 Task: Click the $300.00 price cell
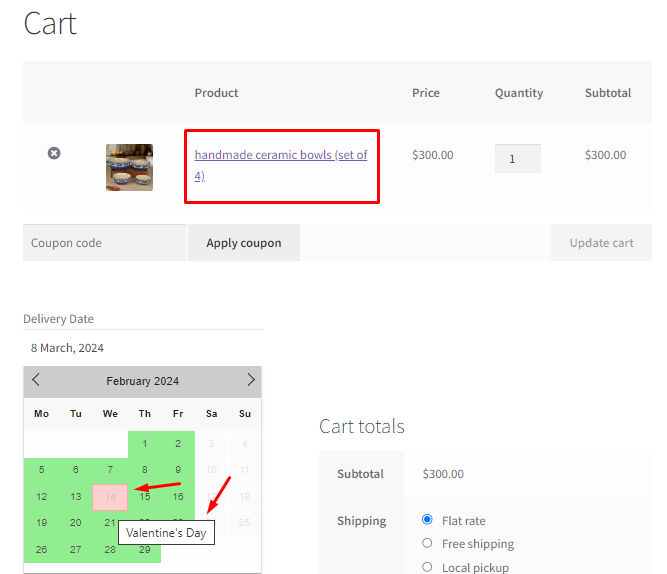[433, 155]
